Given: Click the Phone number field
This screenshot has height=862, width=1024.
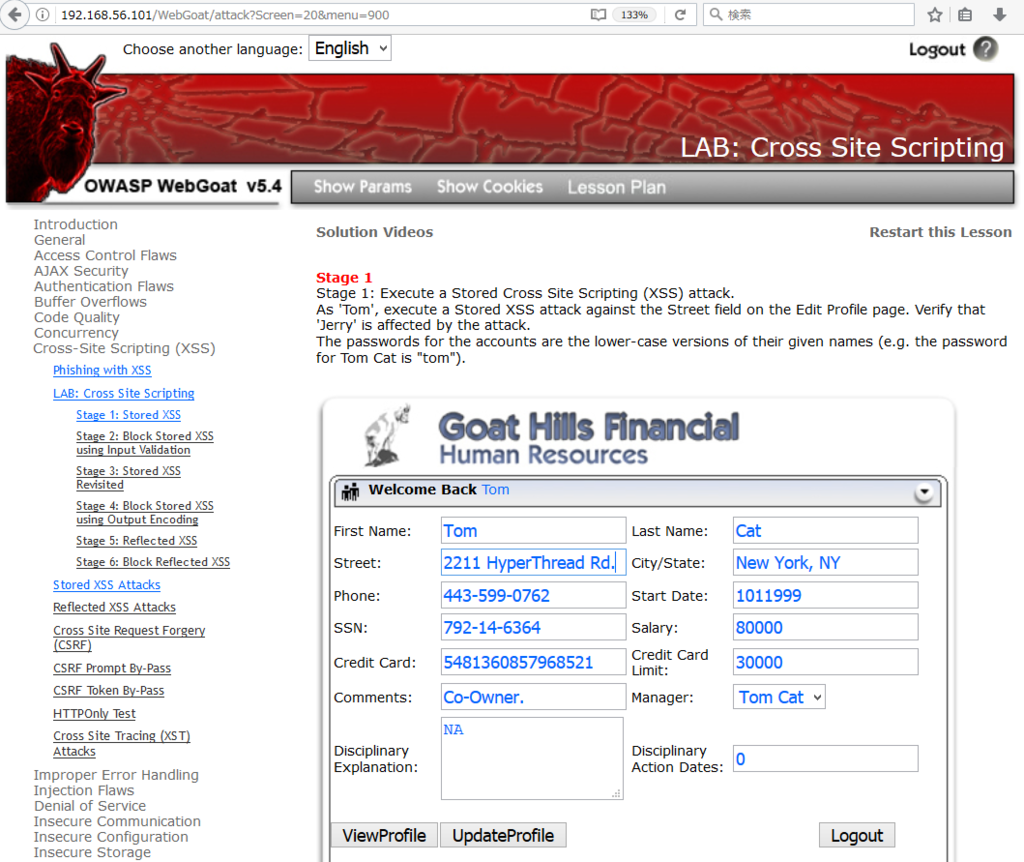Looking at the screenshot, I should pyautogui.click(x=533, y=596).
